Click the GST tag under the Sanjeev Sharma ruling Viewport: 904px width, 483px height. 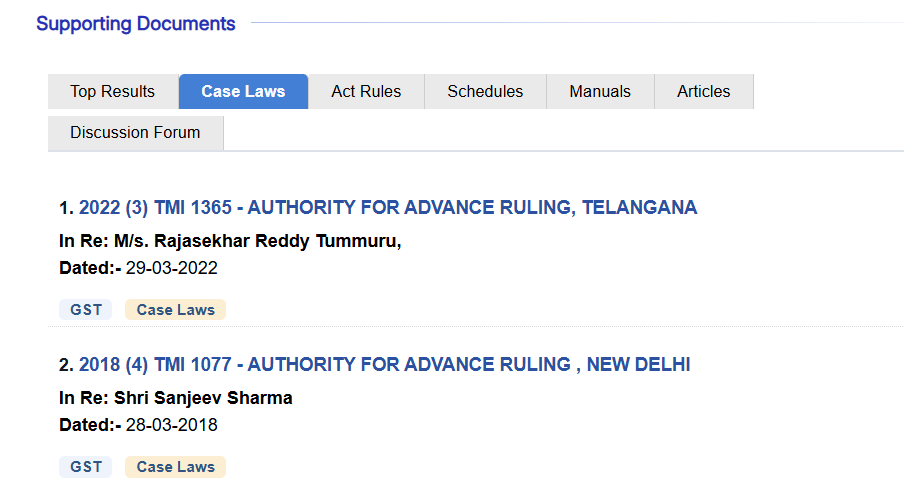tap(86, 467)
